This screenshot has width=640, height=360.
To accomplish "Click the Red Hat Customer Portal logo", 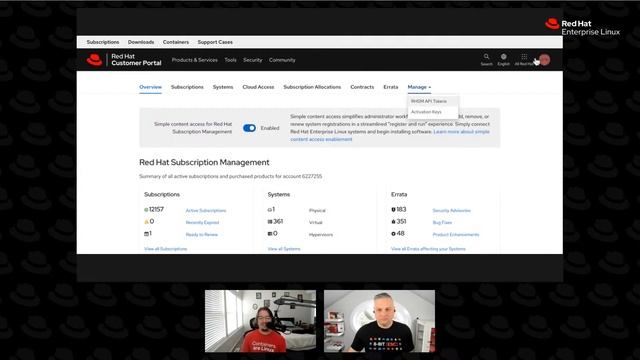I will [124, 60].
